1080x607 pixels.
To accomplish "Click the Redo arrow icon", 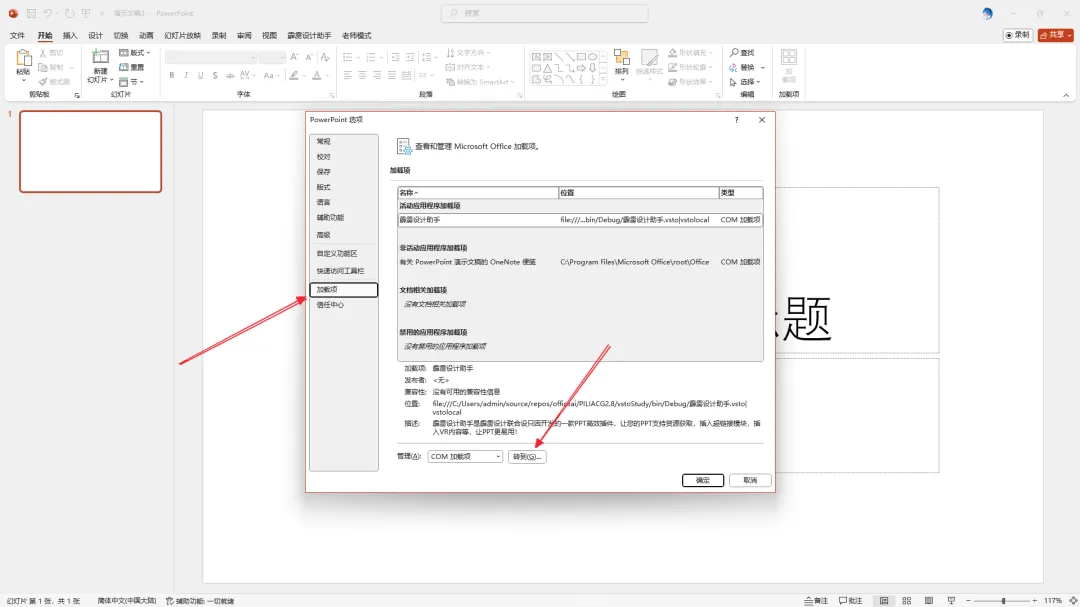I will coord(69,13).
